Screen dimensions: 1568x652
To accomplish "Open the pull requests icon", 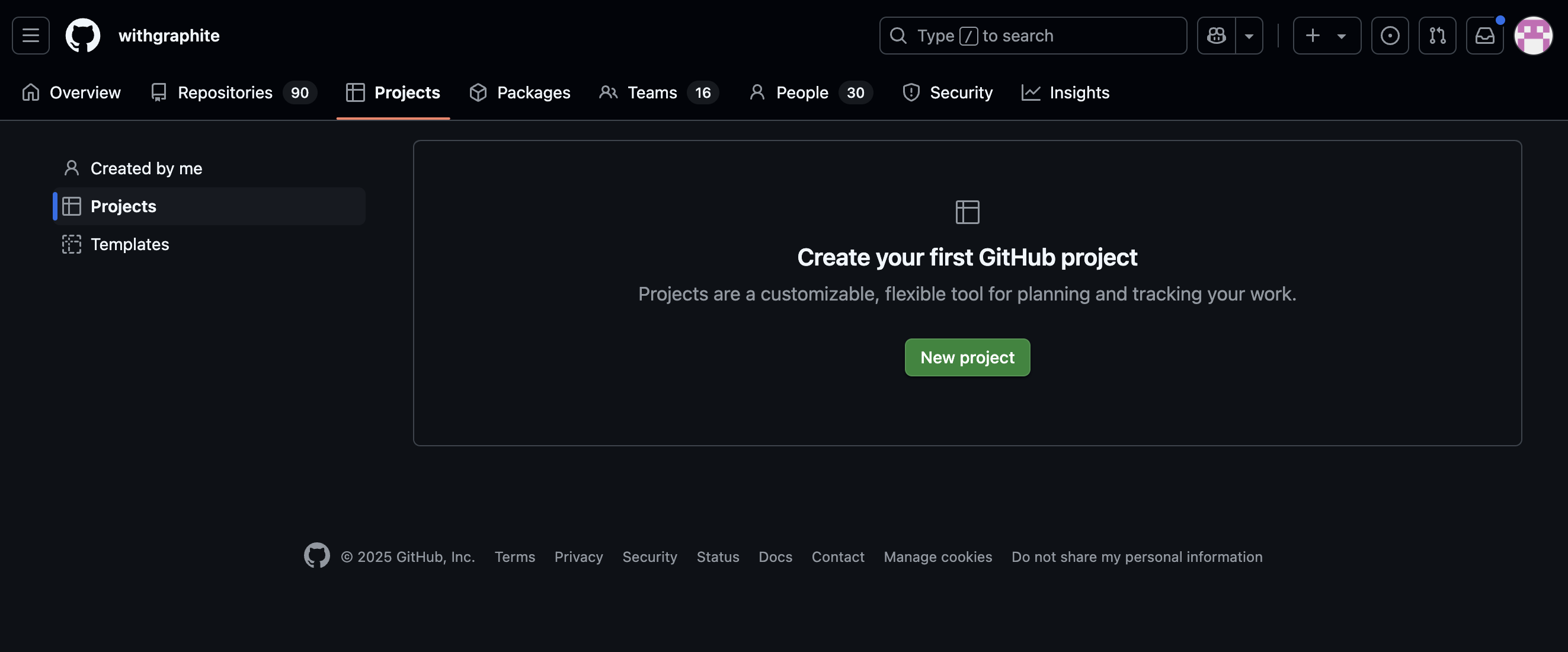I will click(1437, 36).
